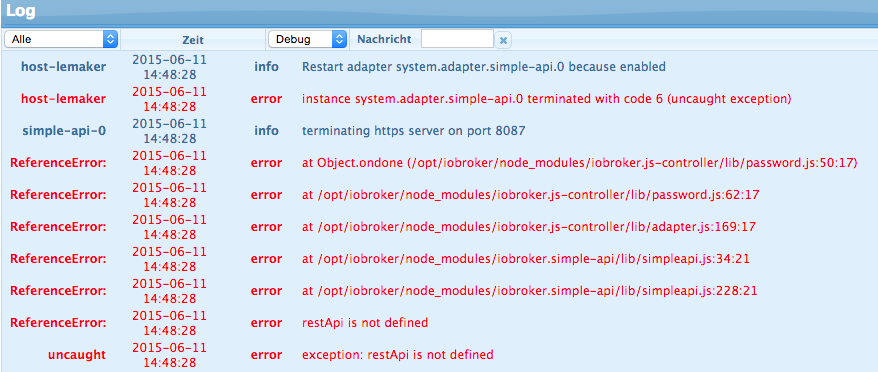Click the 'password.js:62:17' stack trace line
The height and width of the screenshot is (372, 878).
point(530,195)
